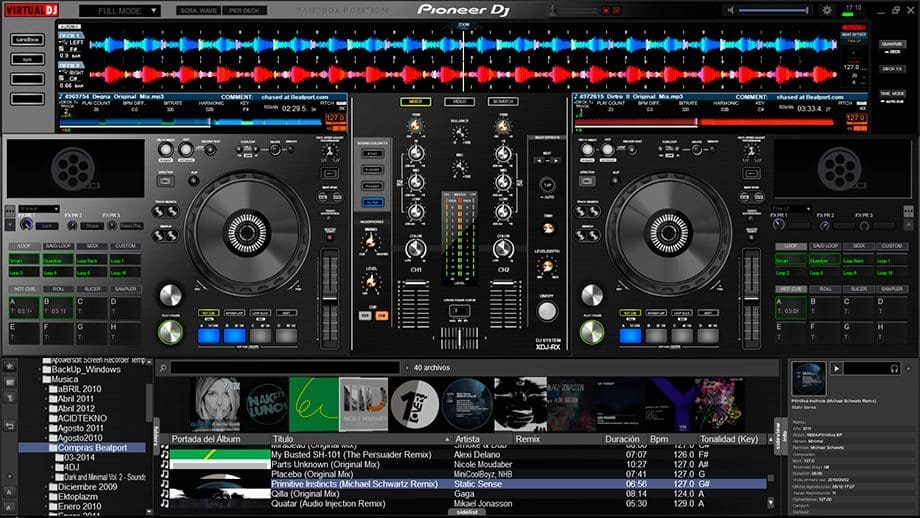Click the crossfader at mixer bottom

tap(459, 338)
